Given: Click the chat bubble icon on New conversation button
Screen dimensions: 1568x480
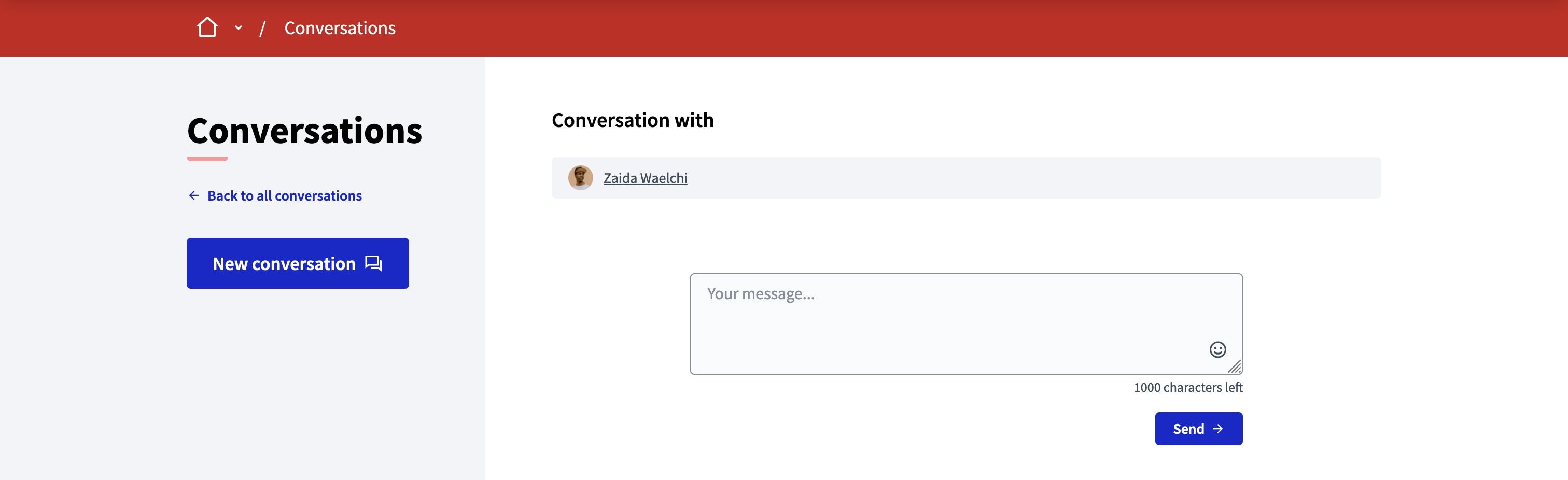Looking at the screenshot, I should [372, 263].
